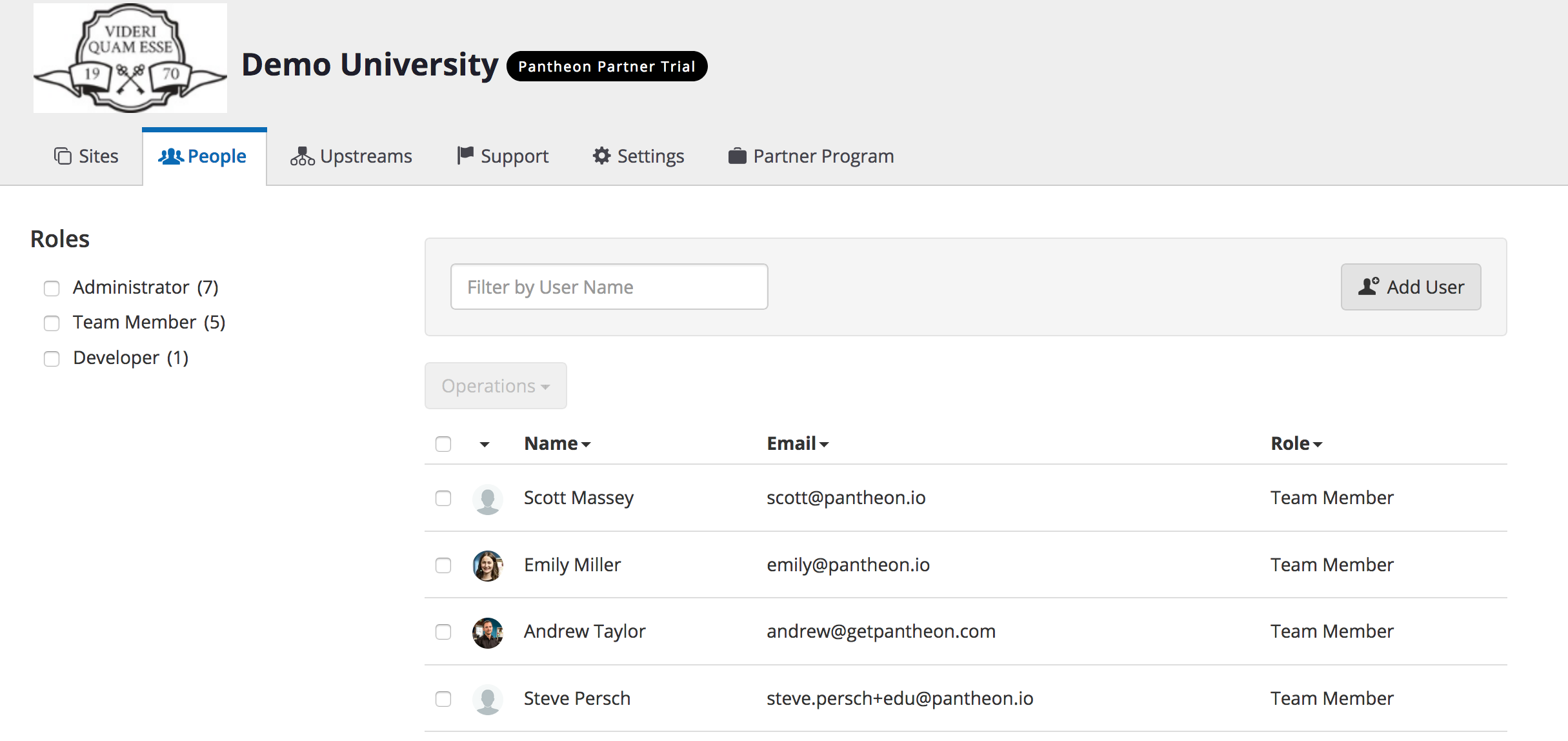
Task: Tick the Team Member role checkbox
Action: 52,323
